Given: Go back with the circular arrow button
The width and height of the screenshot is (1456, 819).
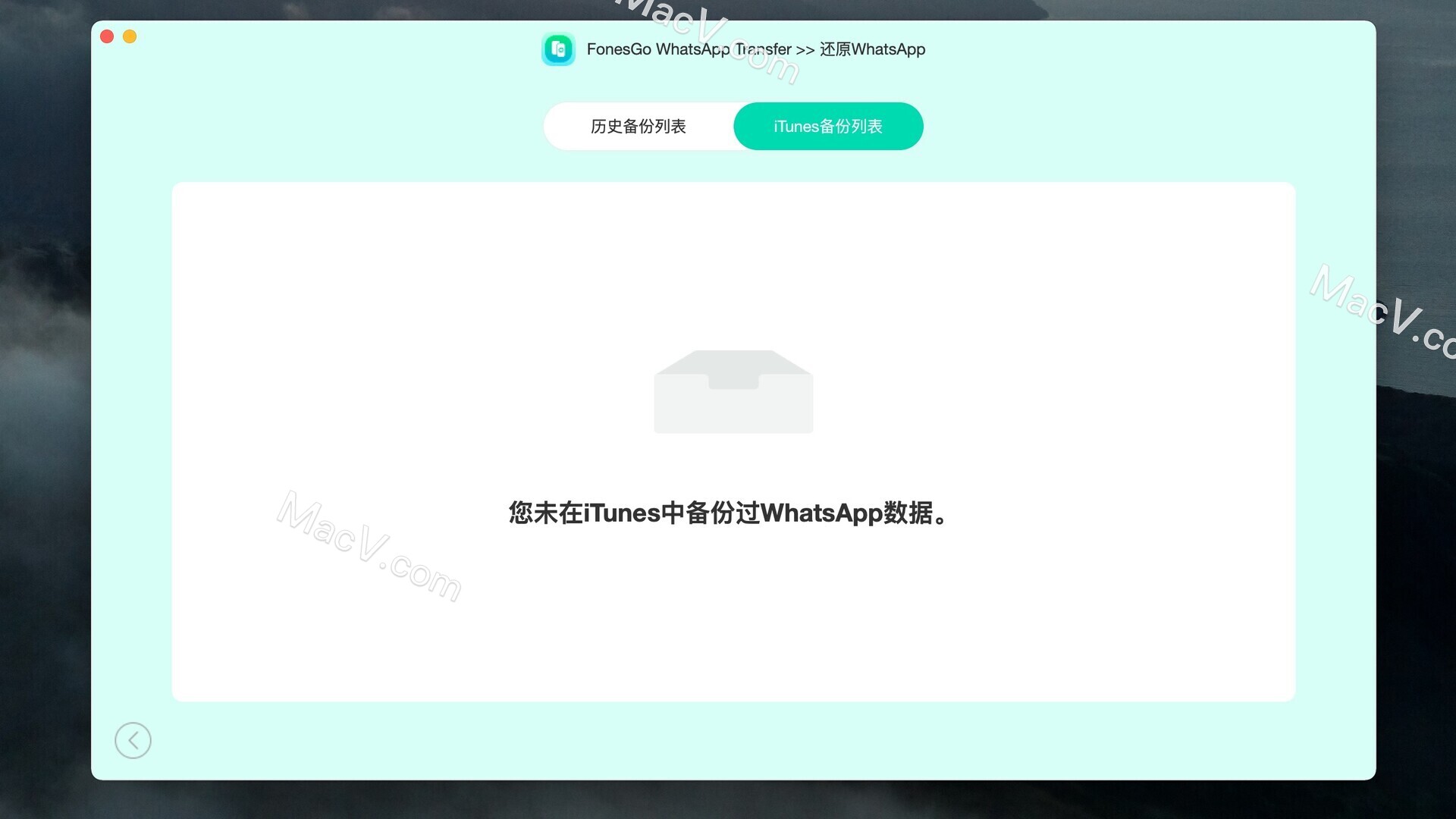Looking at the screenshot, I should pos(133,740).
